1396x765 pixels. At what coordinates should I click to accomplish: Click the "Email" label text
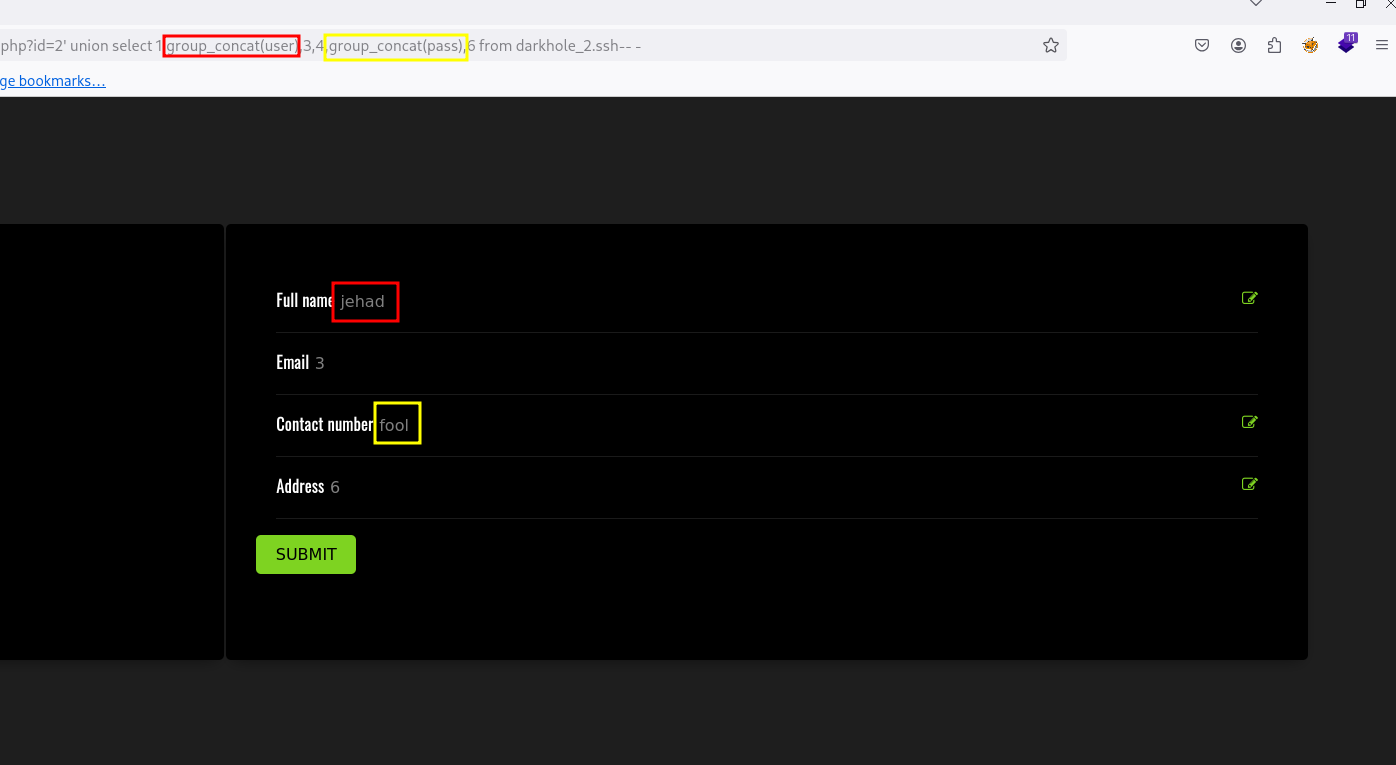click(x=293, y=362)
